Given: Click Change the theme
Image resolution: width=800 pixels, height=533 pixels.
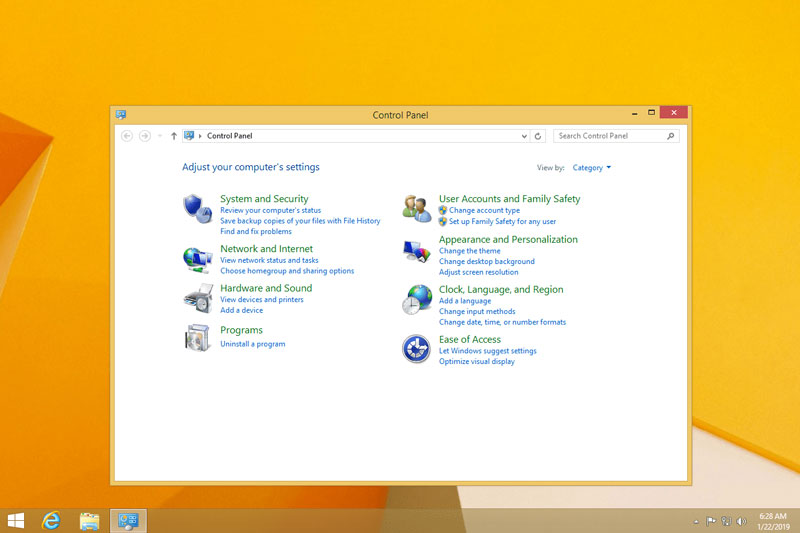Looking at the screenshot, I should pyautogui.click(x=469, y=251).
